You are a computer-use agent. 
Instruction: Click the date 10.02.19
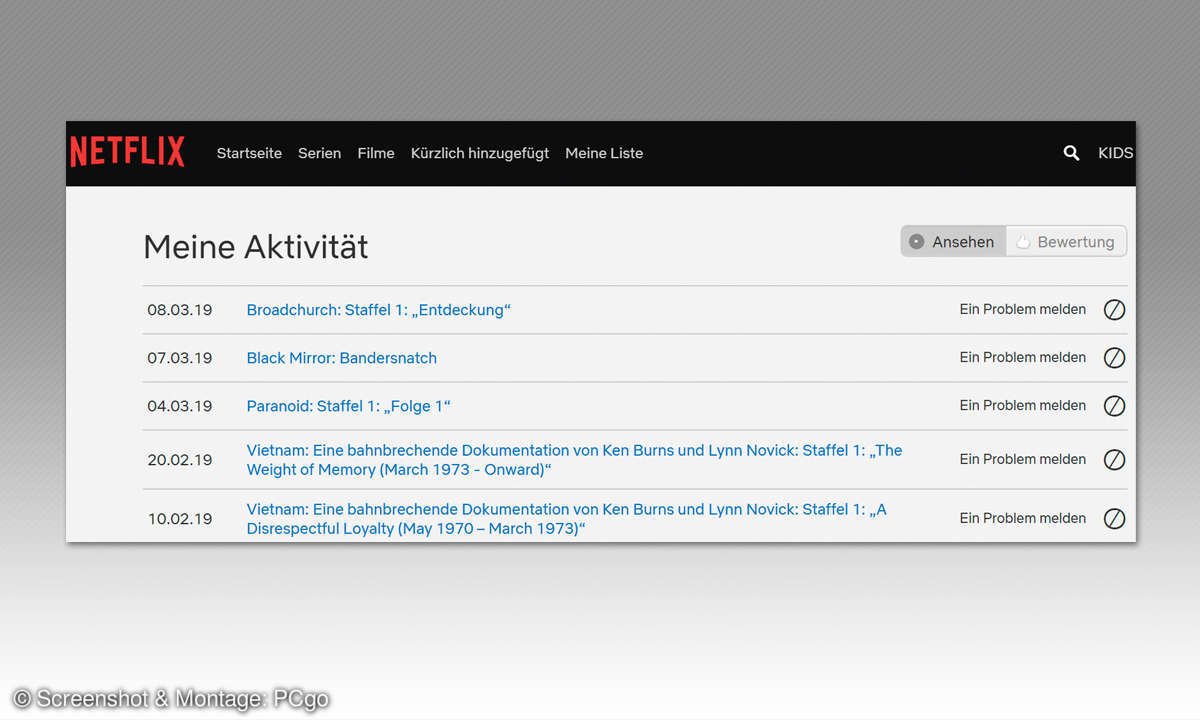pyautogui.click(x=180, y=519)
